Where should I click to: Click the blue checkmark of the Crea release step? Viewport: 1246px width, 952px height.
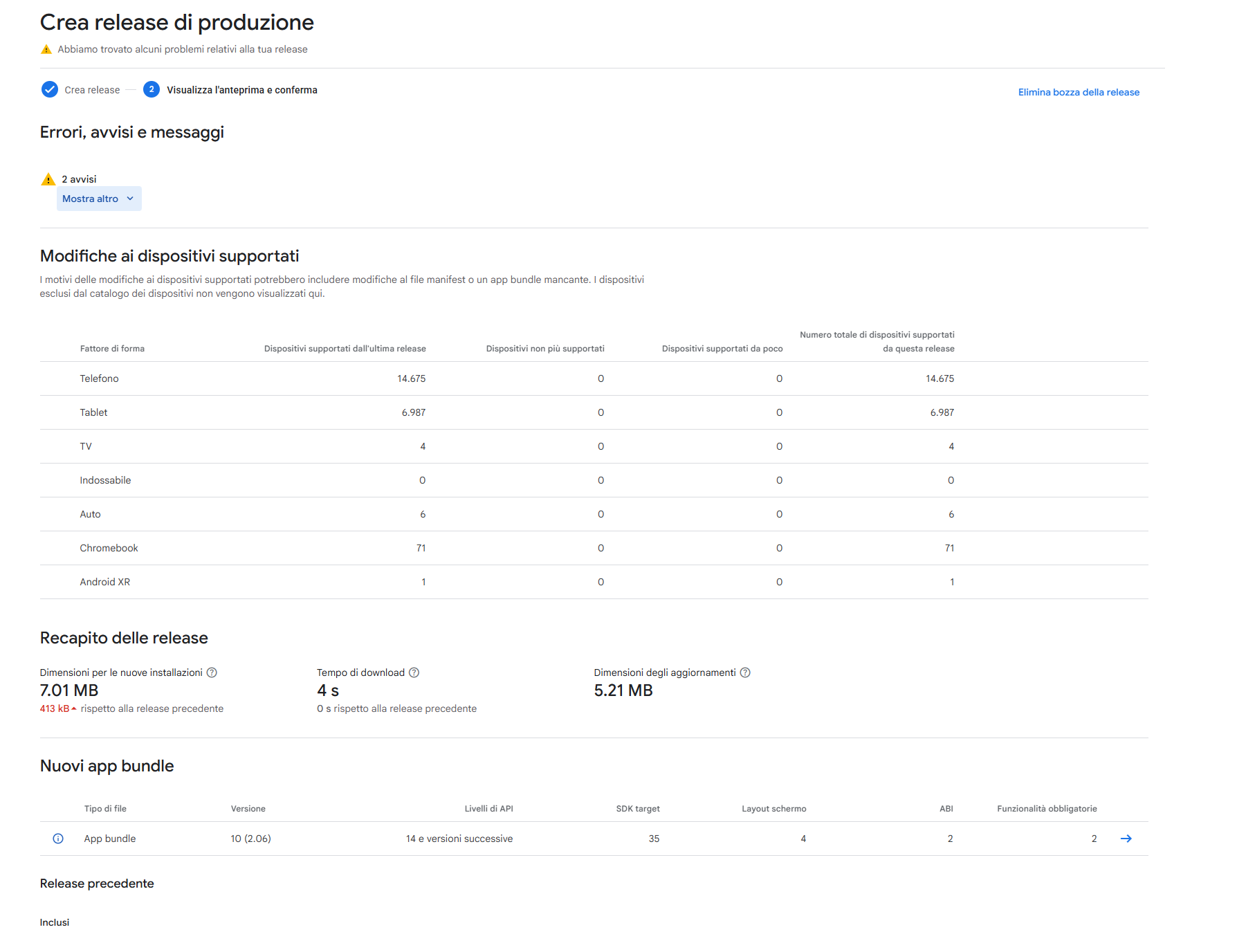click(x=50, y=89)
